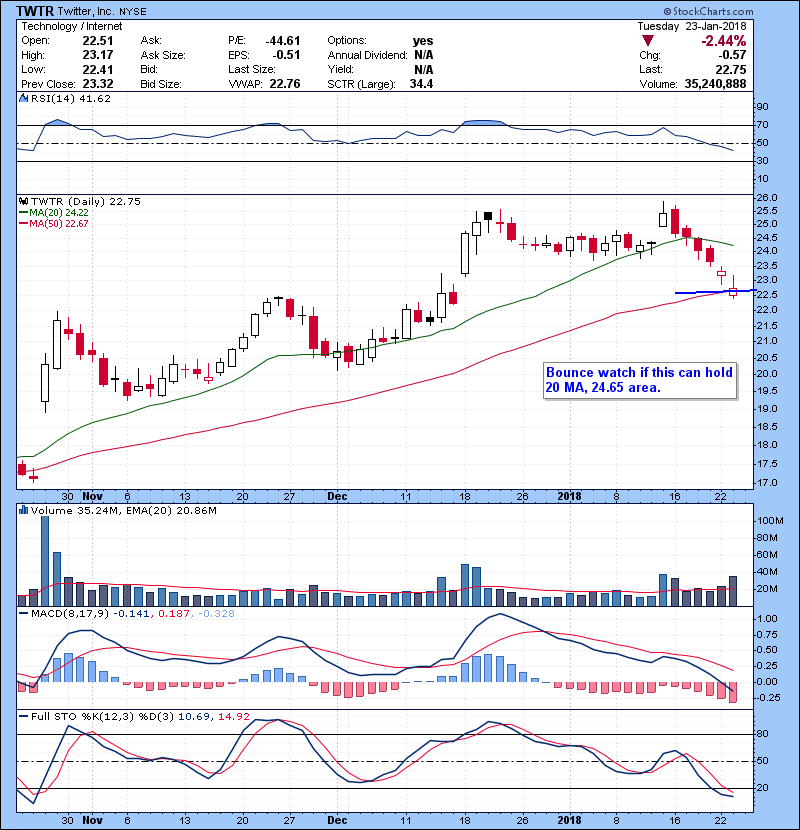Click the Open value 22.51

[x=98, y=41]
